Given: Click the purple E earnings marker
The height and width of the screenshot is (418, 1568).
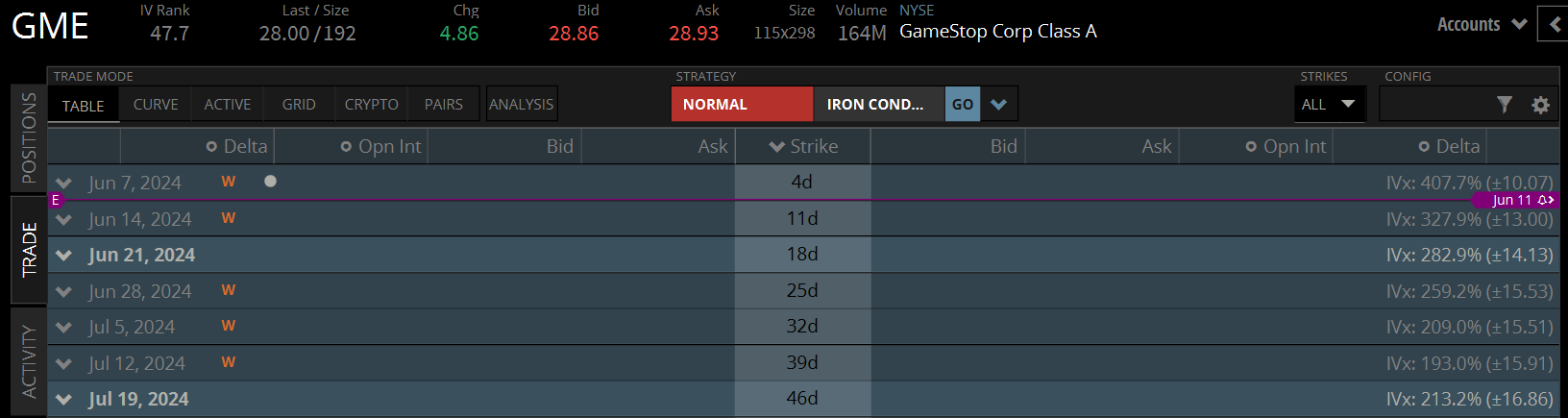Looking at the screenshot, I should (x=56, y=200).
